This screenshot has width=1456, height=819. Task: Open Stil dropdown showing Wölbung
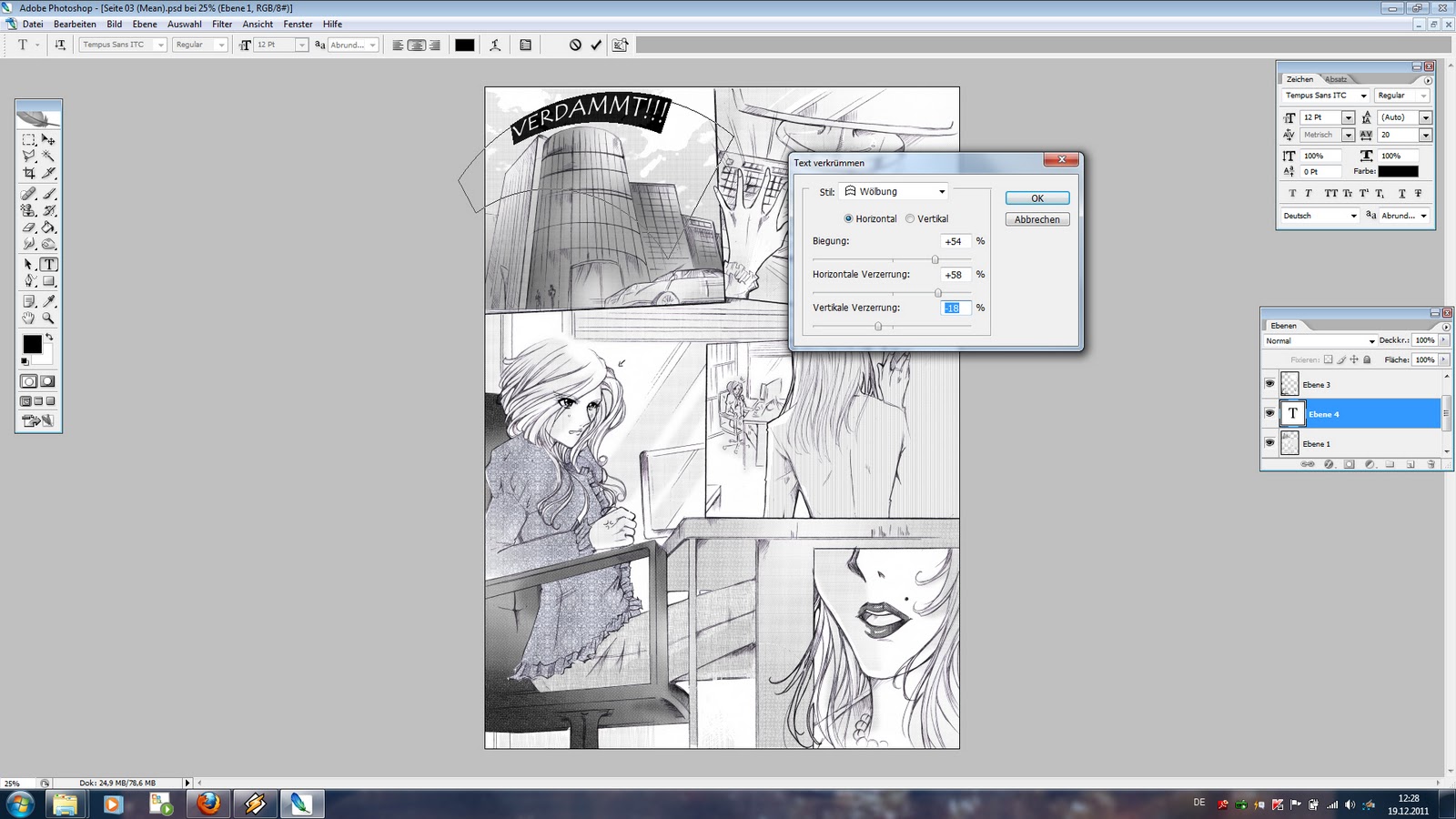895,191
